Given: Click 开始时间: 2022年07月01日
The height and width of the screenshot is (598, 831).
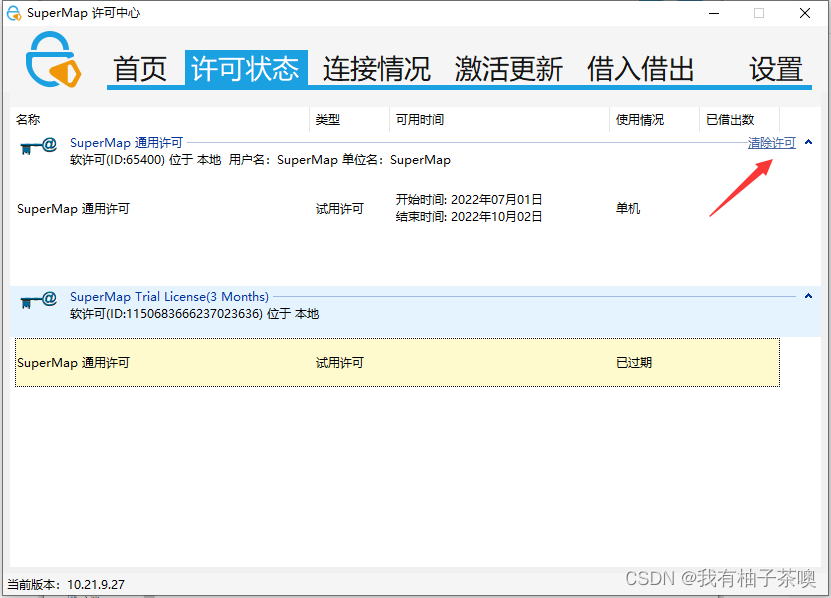Looking at the screenshot, I should 468,199.
